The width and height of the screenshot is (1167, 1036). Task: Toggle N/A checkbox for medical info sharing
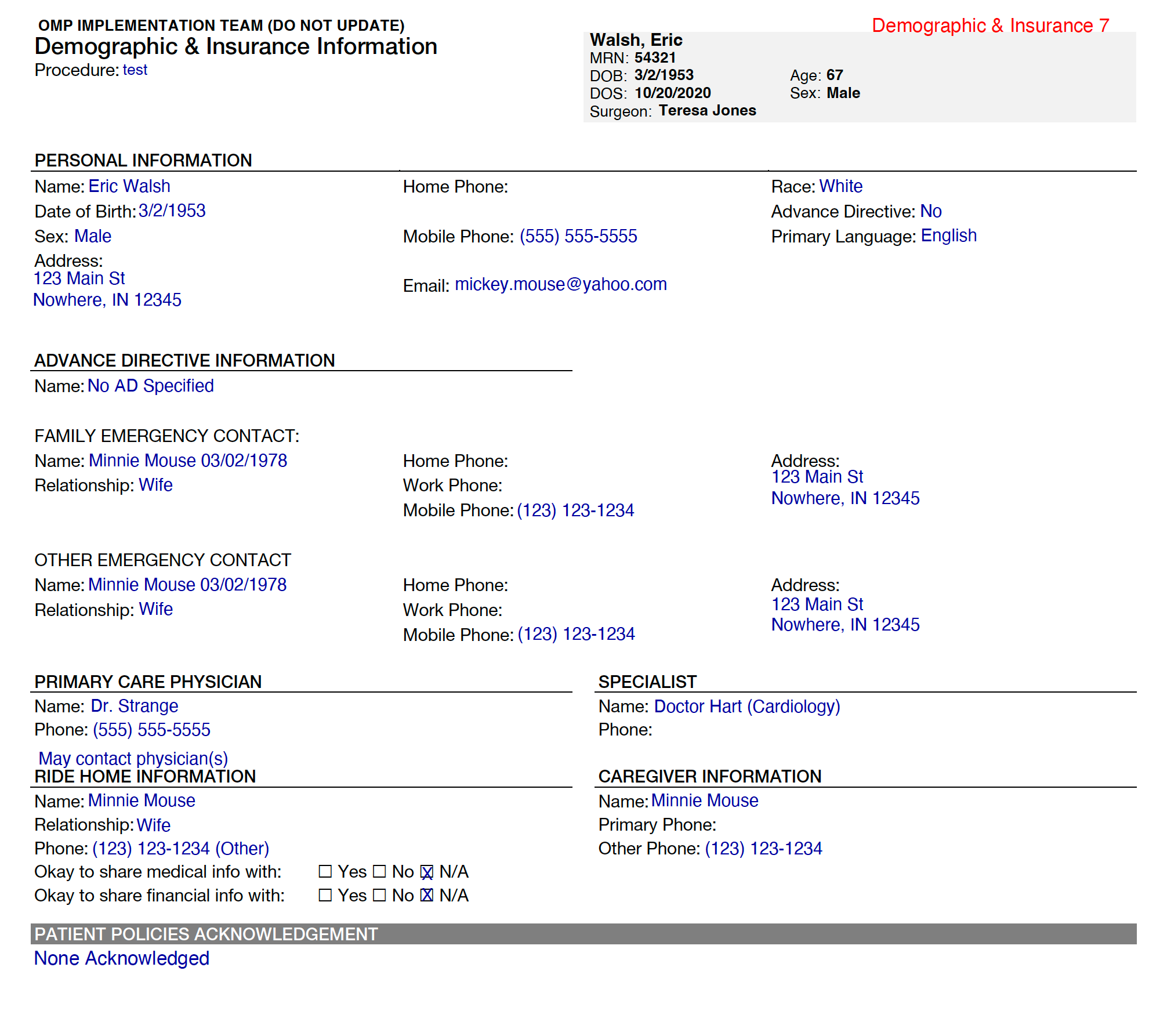(427, 872)
